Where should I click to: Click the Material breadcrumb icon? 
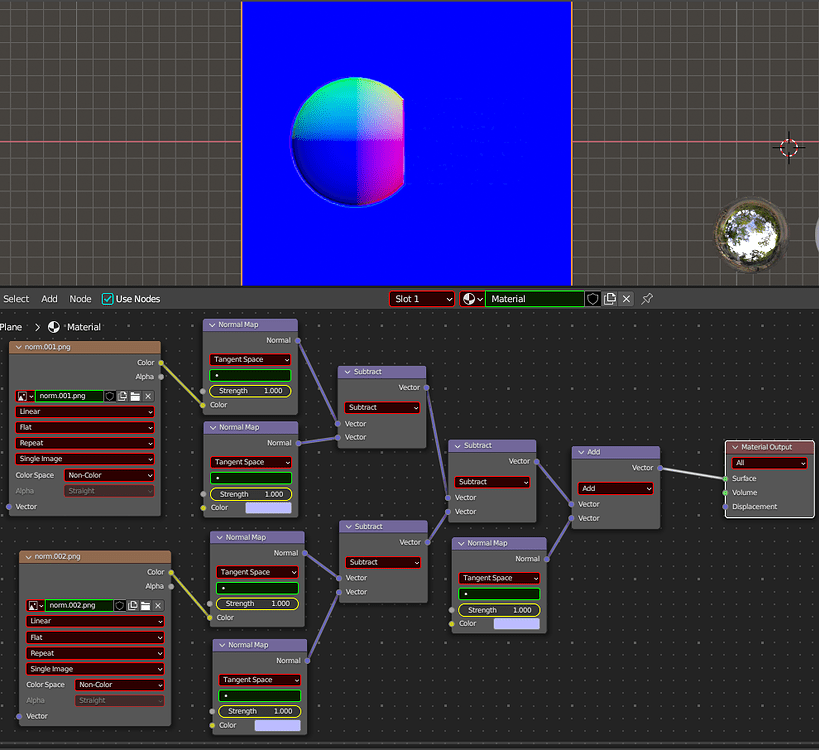point(54,327)
